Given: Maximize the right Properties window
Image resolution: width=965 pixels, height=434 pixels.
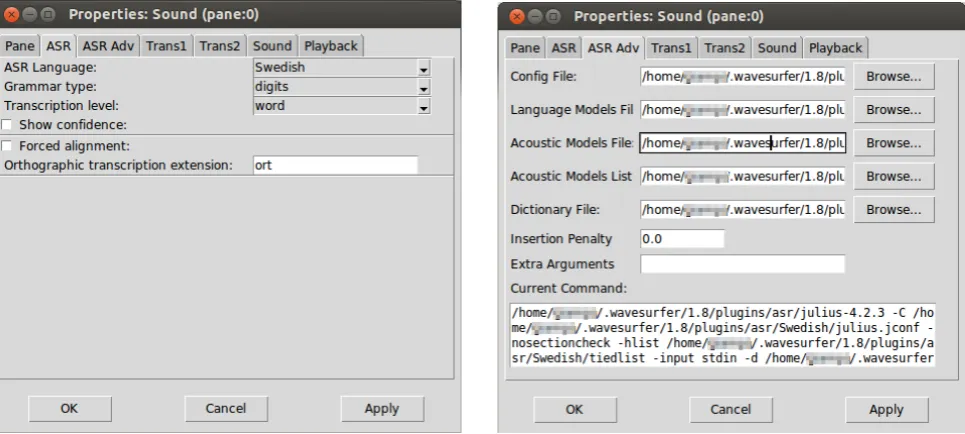Looking at the screenshot, I should coord(553,16).
